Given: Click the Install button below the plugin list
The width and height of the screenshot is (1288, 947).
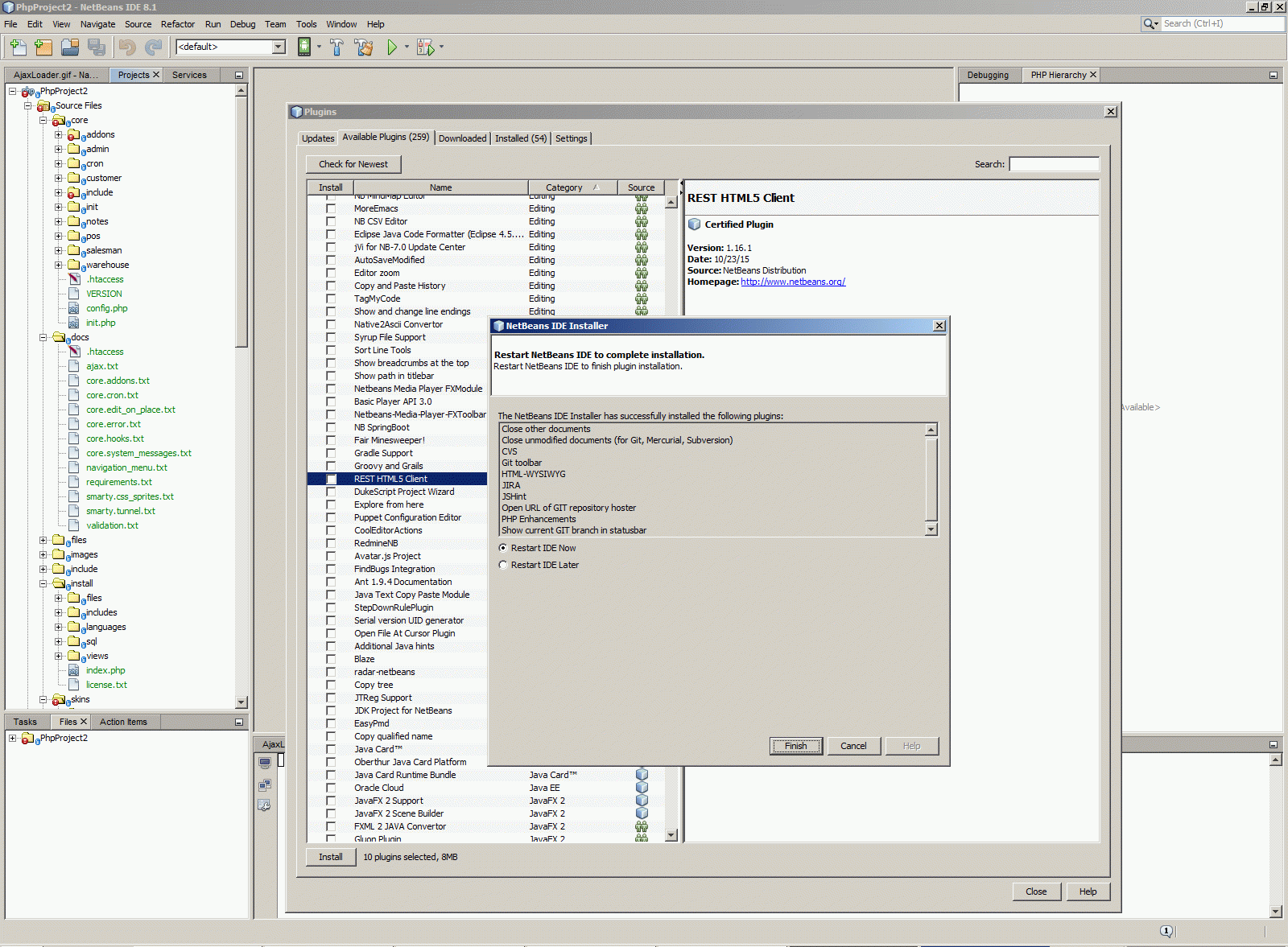Looking at the screenshot, I should tap(330, 857).
